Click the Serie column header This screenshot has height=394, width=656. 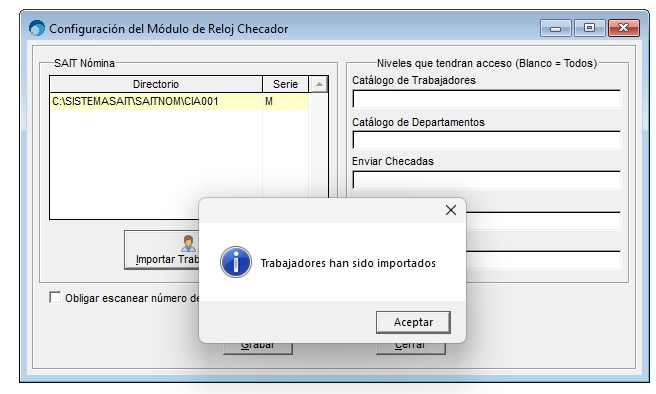(285, 84)
